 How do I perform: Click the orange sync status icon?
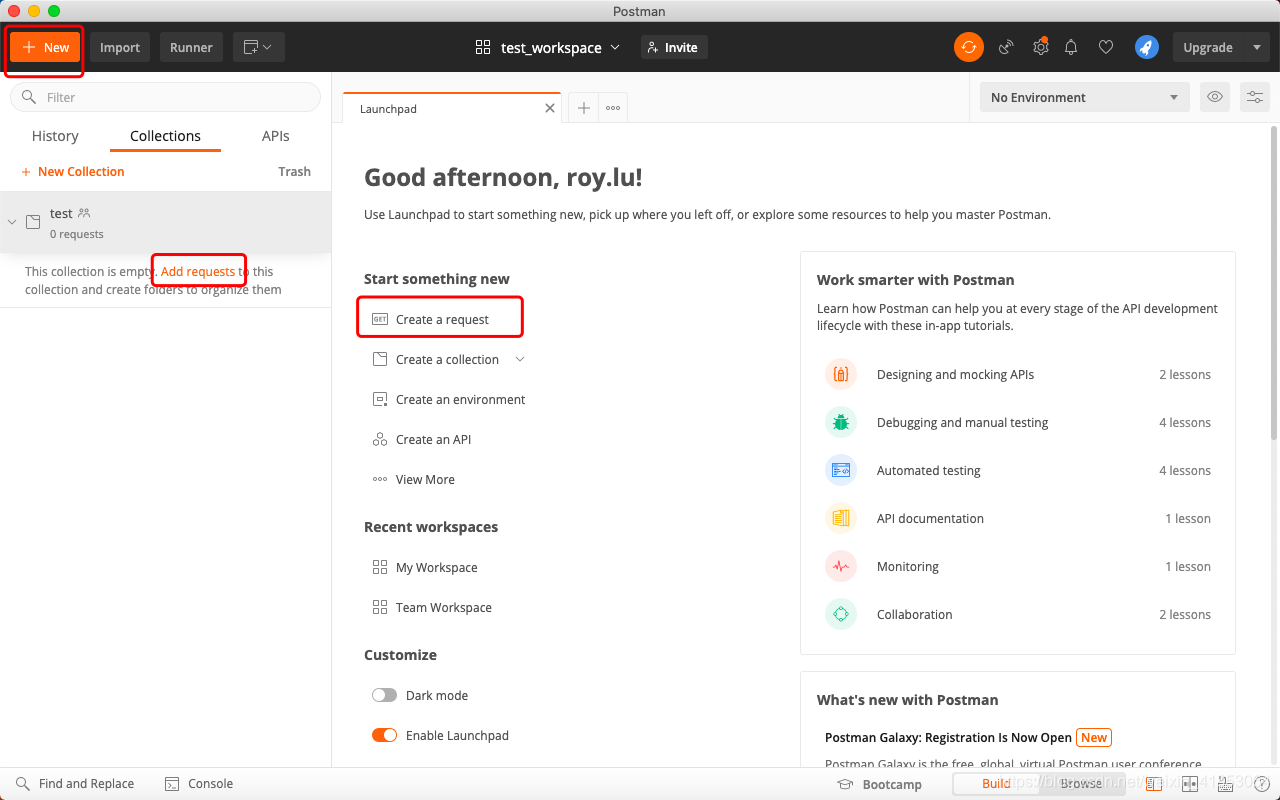968,47
